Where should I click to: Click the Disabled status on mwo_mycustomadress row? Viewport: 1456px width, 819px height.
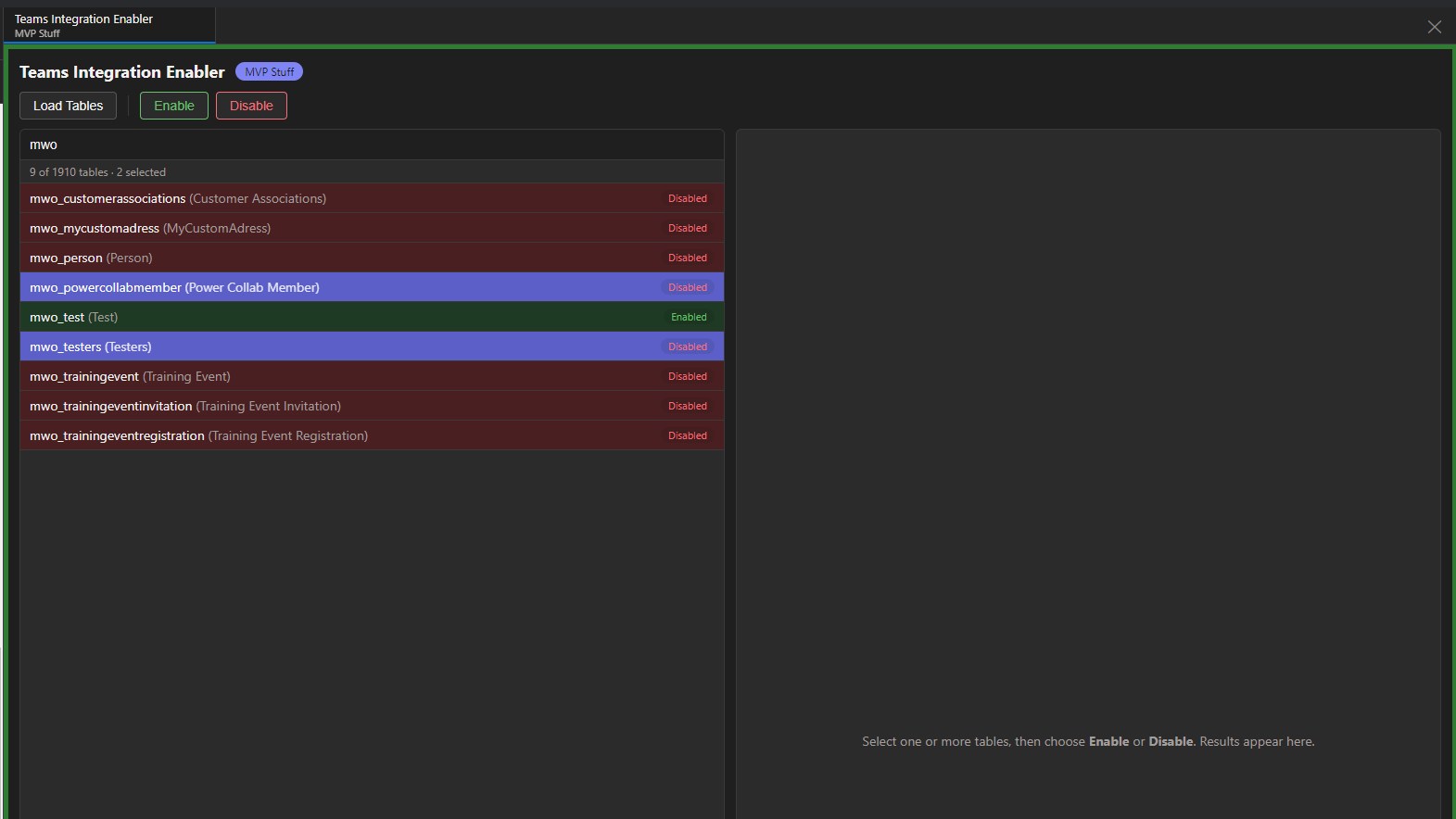point(688,228)
